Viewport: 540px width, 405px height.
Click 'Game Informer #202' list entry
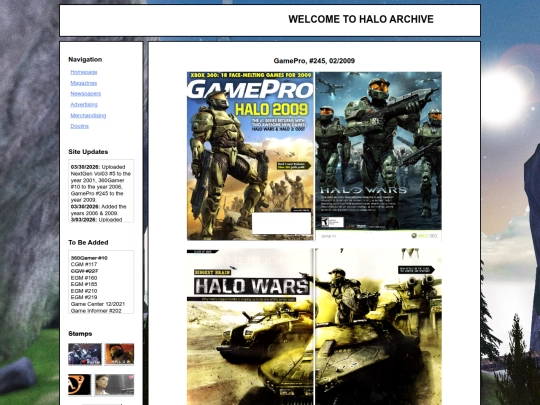click(96, 311)
